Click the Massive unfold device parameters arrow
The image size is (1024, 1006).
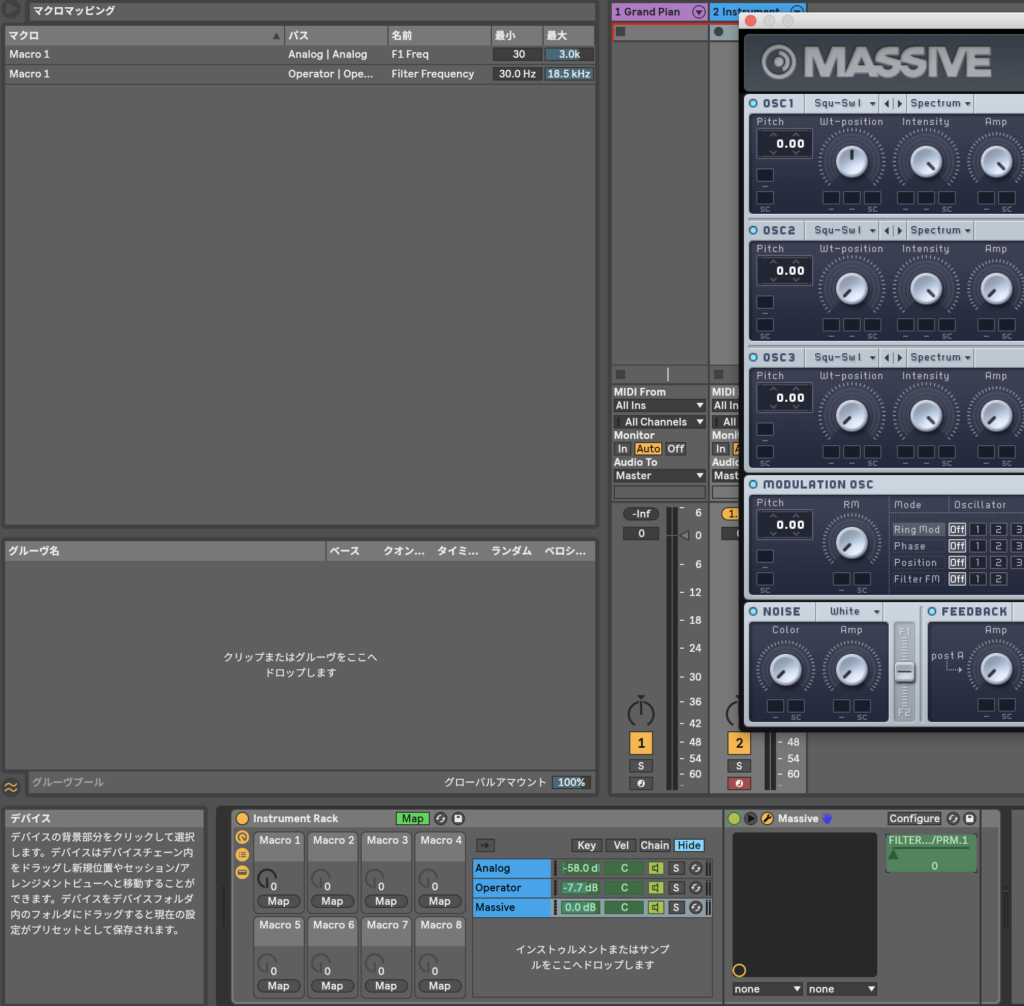tap(751, 818)
